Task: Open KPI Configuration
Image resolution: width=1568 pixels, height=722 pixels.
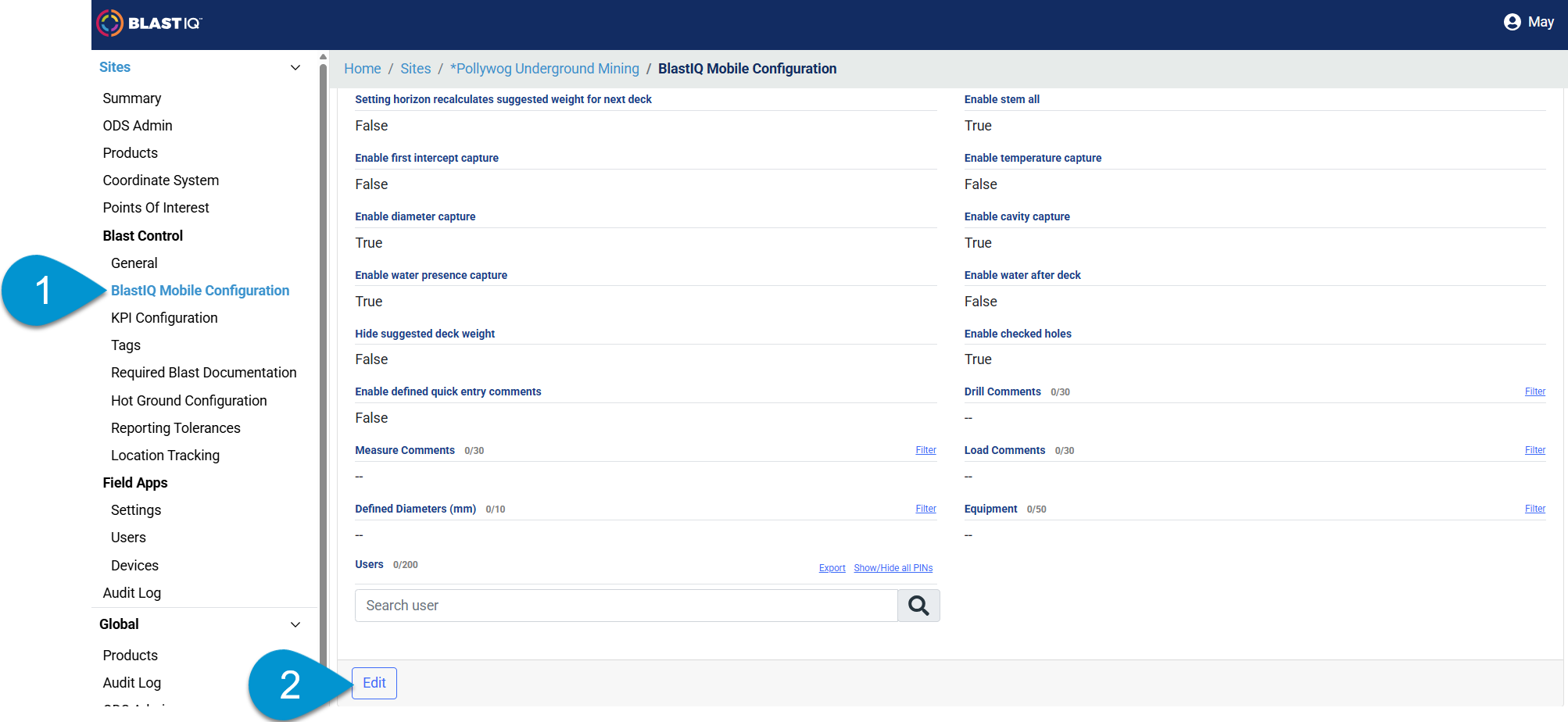Action: point(164,318)
